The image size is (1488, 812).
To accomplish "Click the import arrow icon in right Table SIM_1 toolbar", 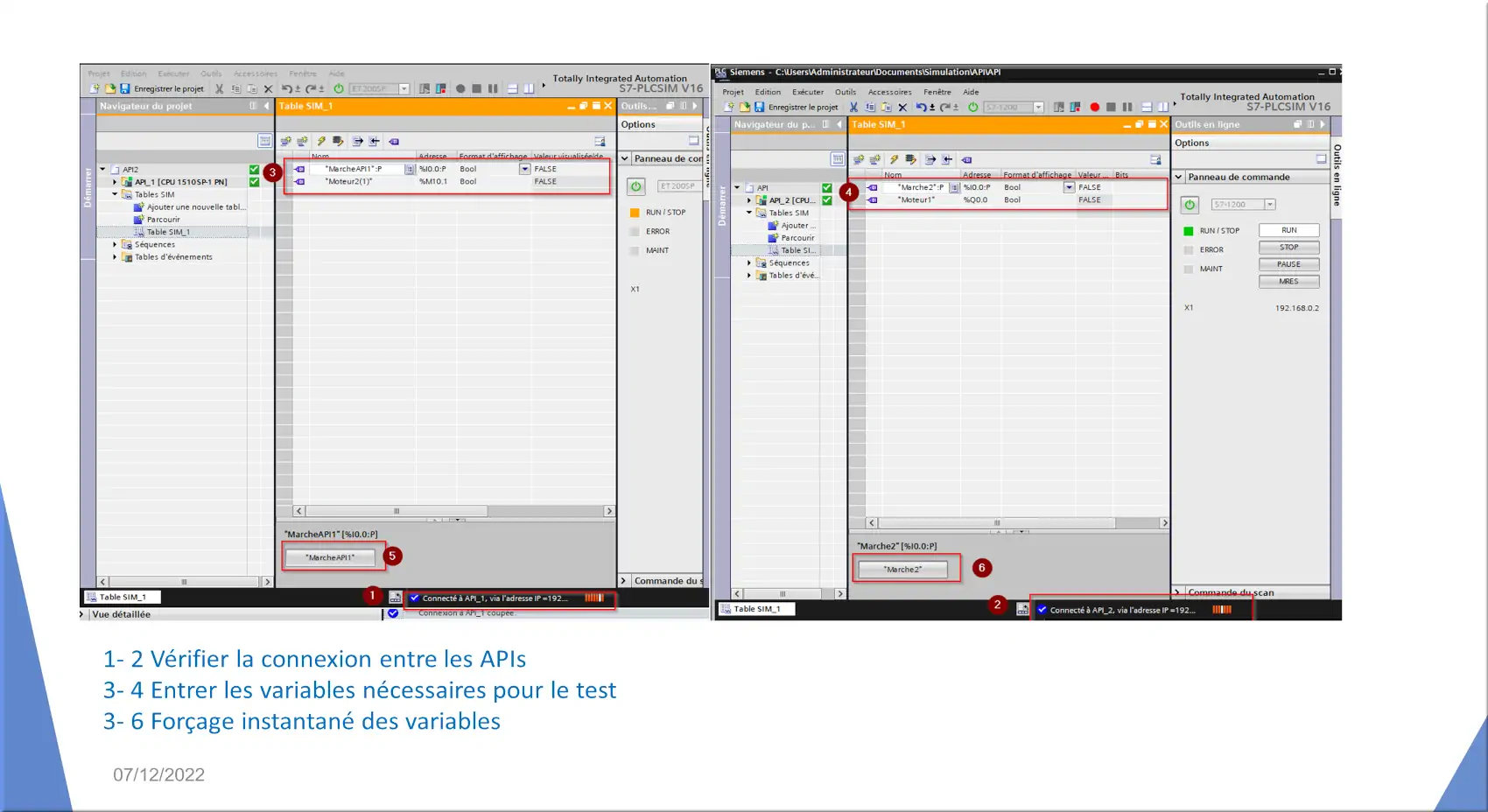I will pos(947,159).
